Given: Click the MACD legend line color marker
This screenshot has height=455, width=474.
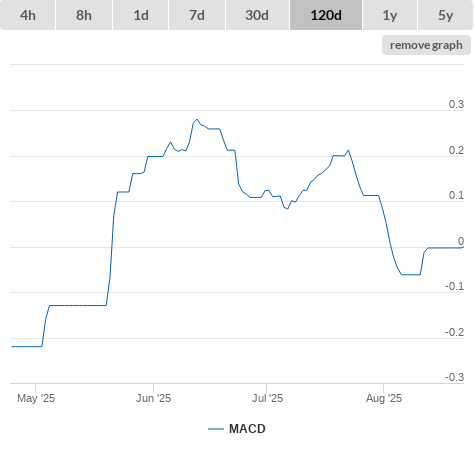Looking at the screenshot, I should (216, 429).
